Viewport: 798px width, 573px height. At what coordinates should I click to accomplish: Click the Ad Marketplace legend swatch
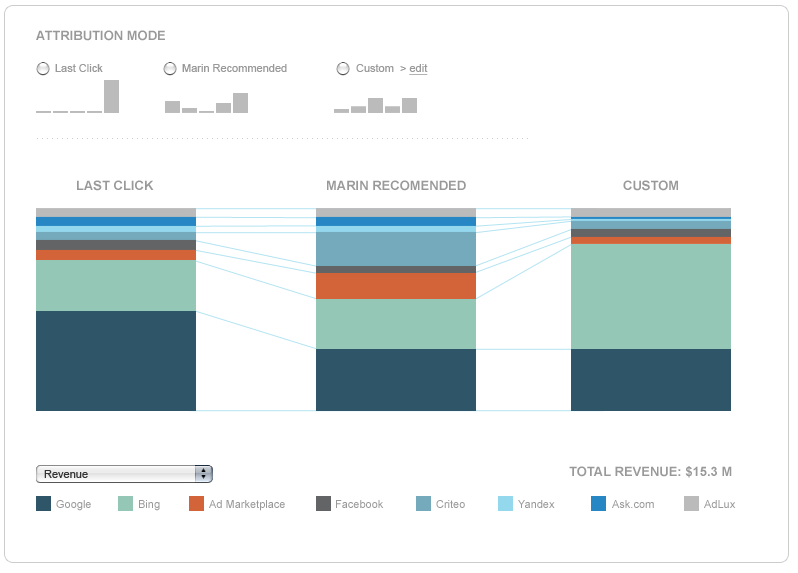(196, 504)
